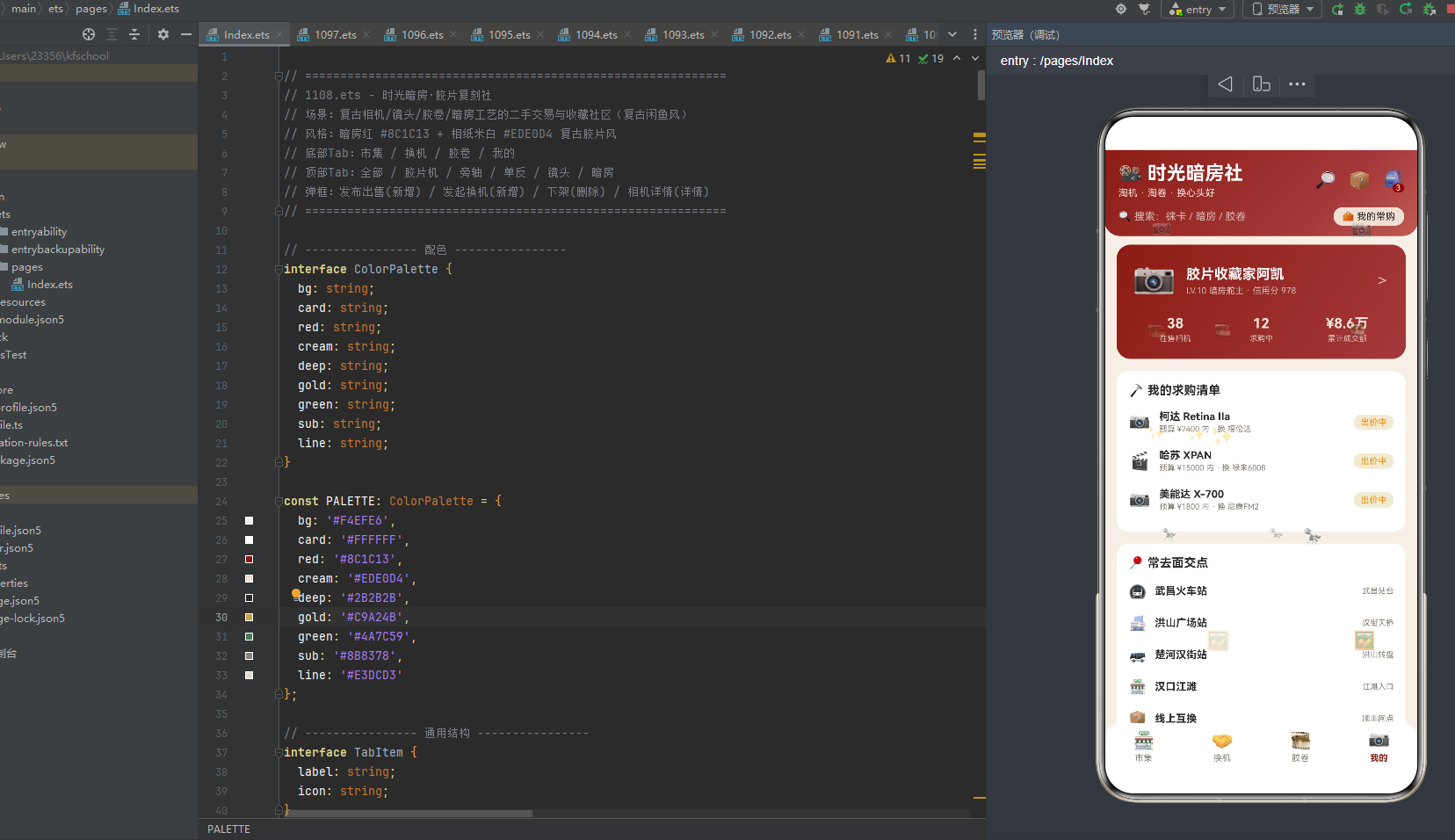Click the down arrow next to problem counts
Screen dimensions: 1455x840
[x=974, y=58]
